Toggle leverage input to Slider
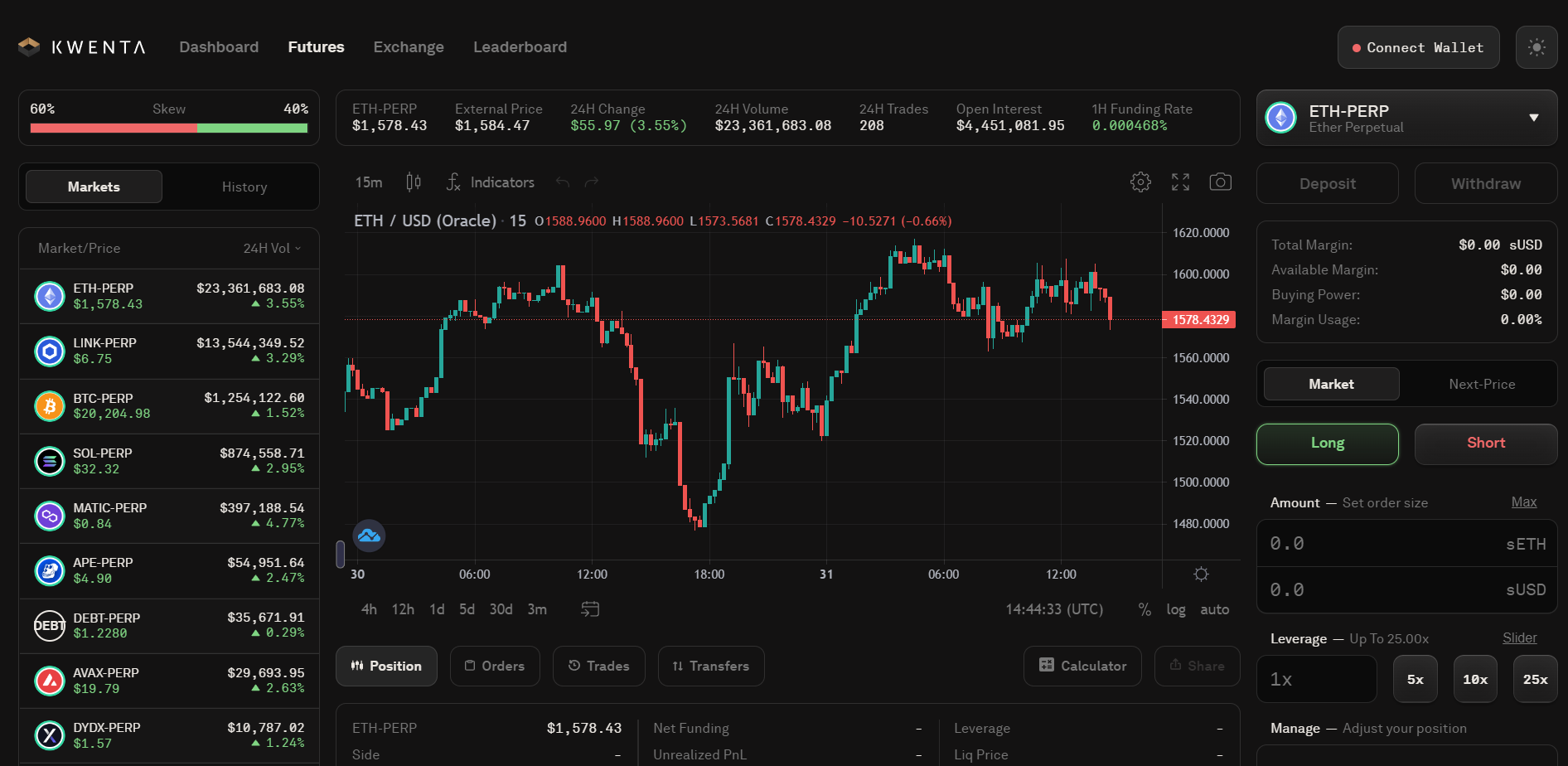Screen dimensions: 1568x766 pyautogui.click(x=1519, y=638)
